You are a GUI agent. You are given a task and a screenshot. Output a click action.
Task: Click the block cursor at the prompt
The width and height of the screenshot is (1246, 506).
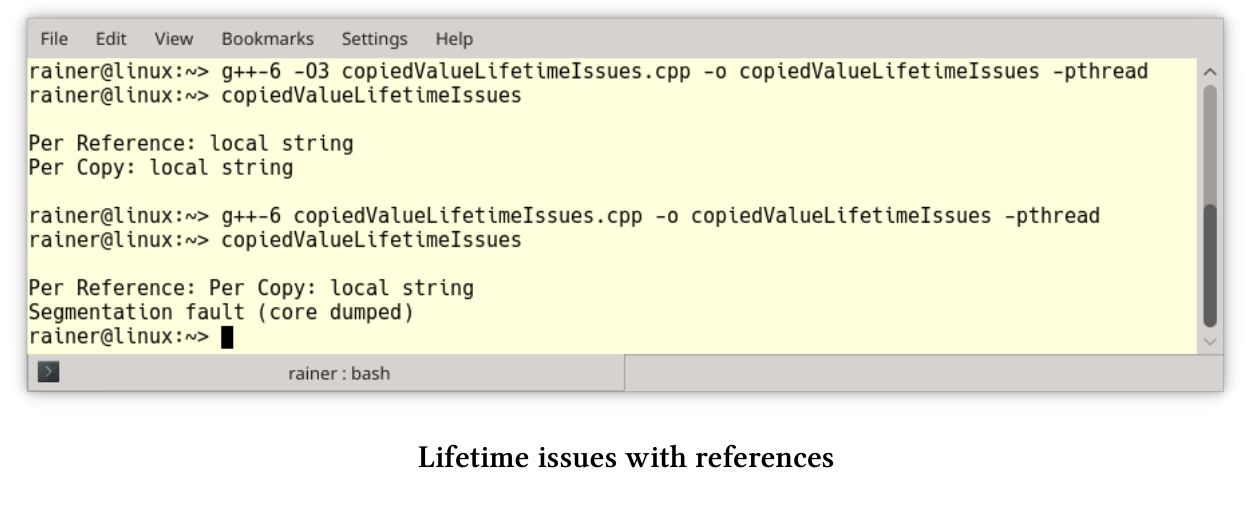pyautogui.click(x=227, y=337)
